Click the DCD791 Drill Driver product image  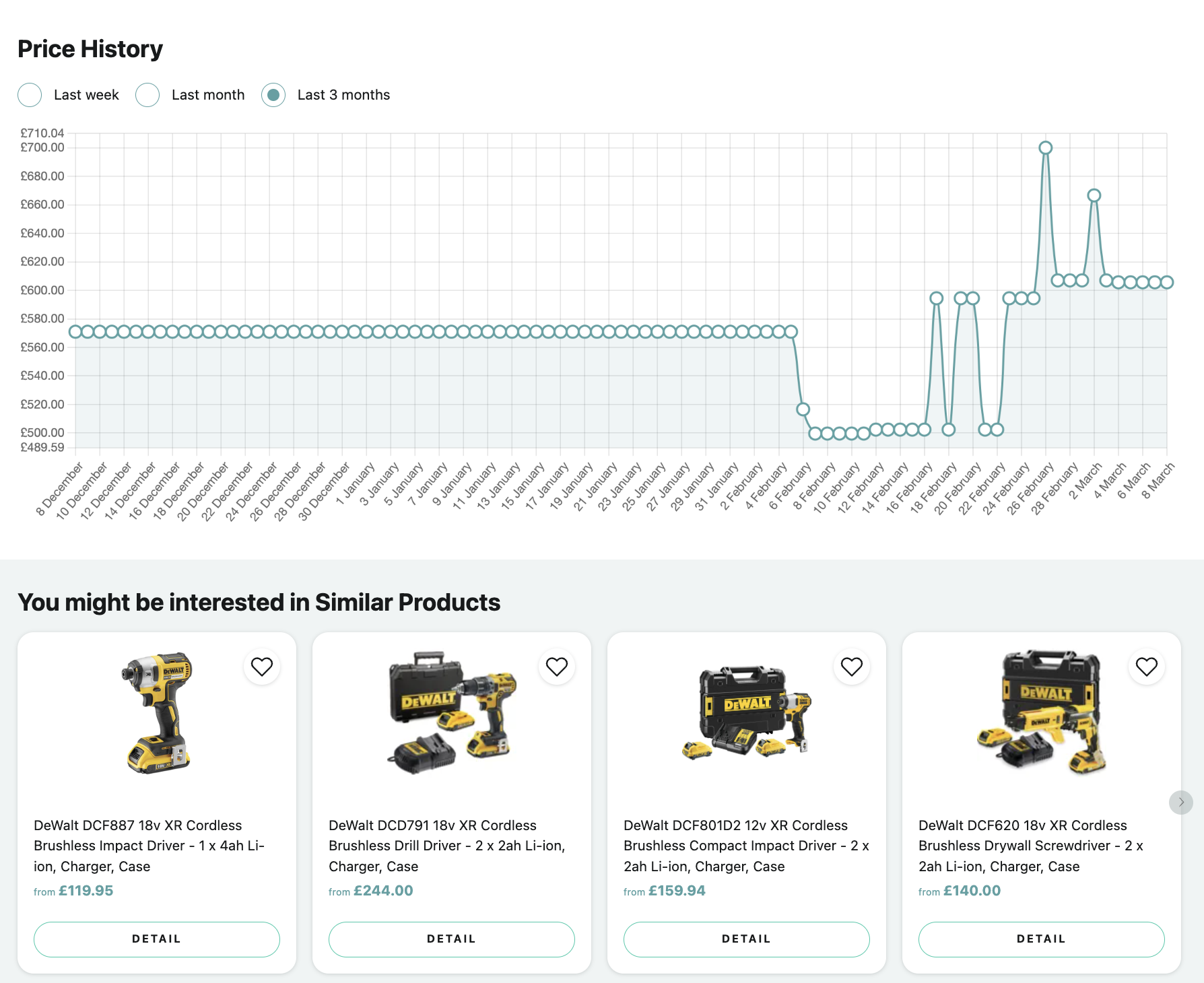(452, 713)
